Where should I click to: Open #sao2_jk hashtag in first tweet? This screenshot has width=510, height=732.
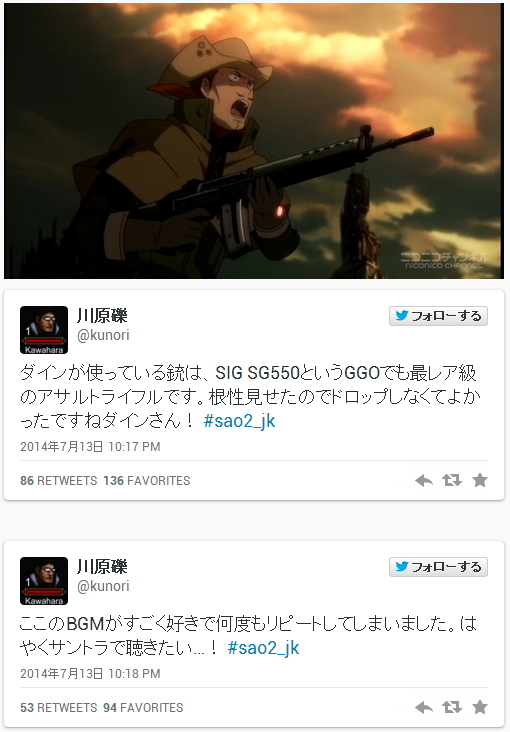(240, 421)
